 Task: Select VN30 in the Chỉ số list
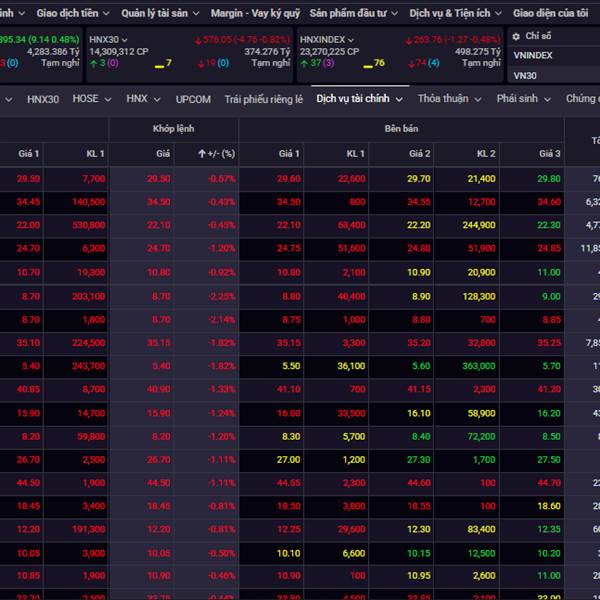tap(525, 76)
